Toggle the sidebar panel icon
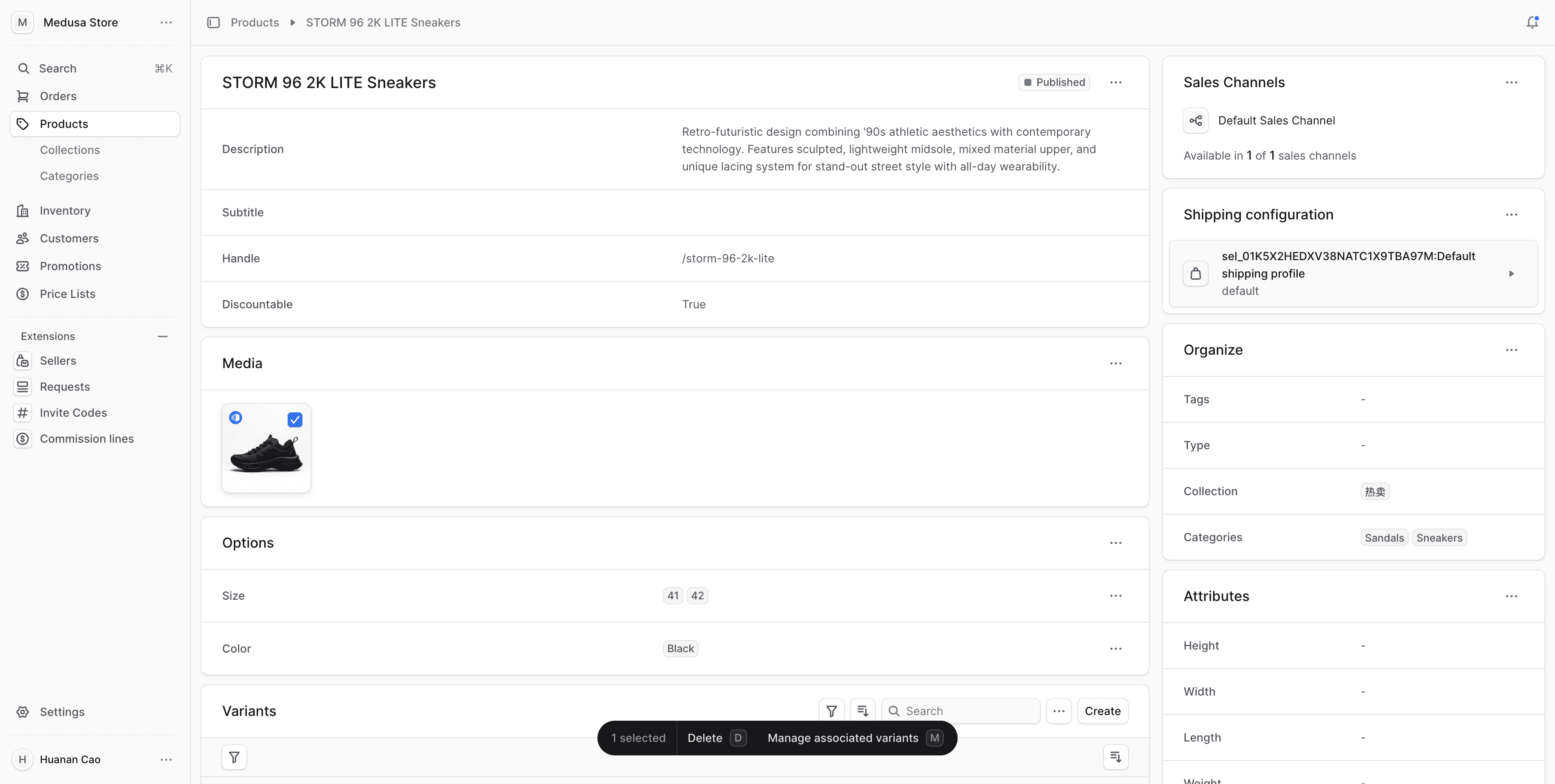Viewport: 1555px width, 784px height. click(213, 22)
